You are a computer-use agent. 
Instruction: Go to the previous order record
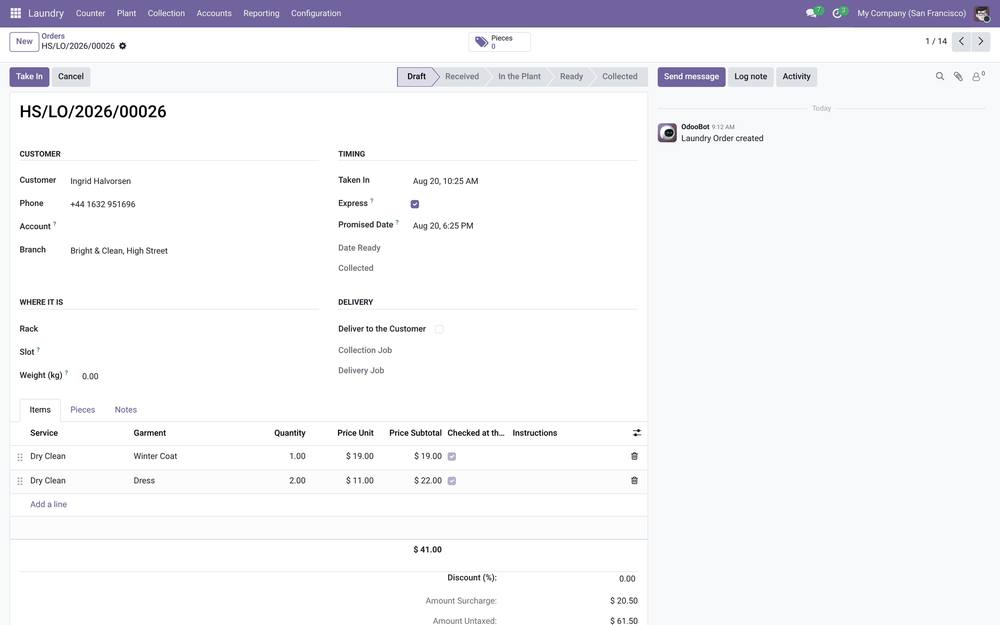tap(961, 41)
